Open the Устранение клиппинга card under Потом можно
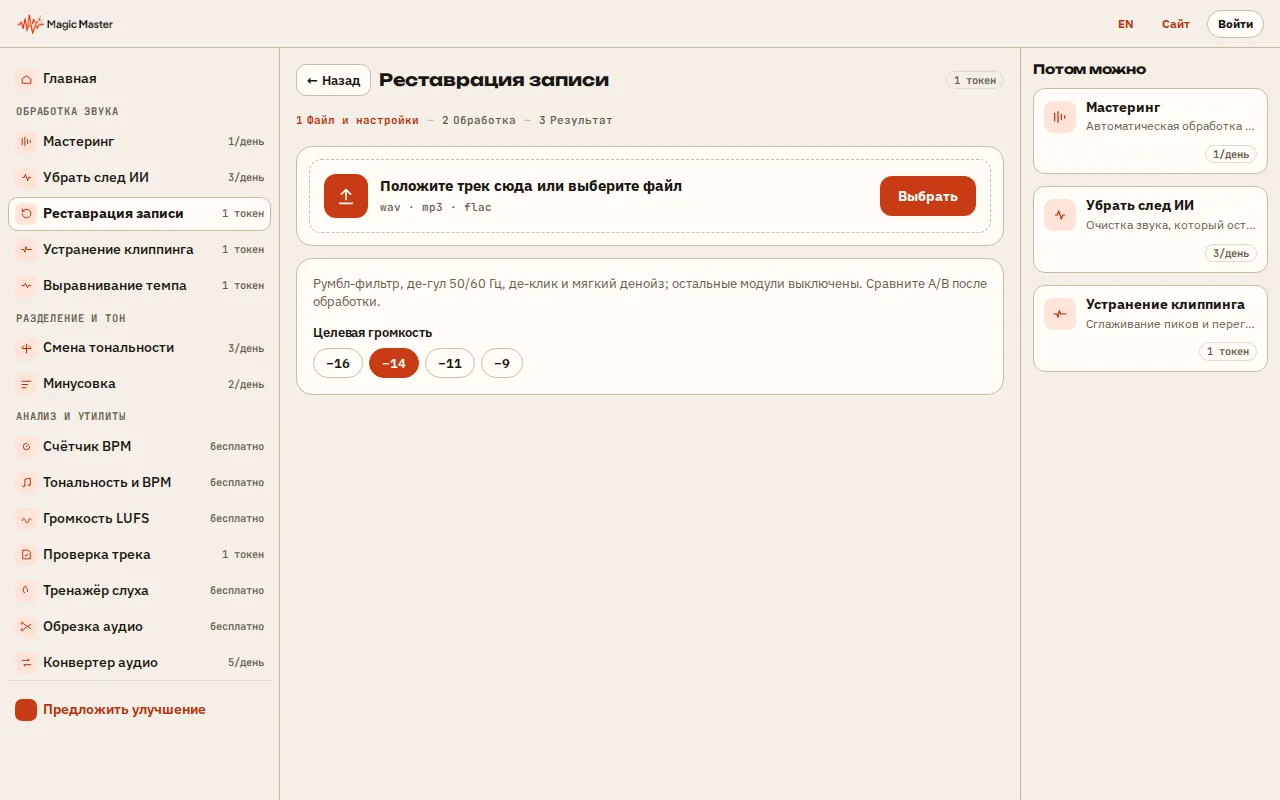The height and width of the screenshot is (800, 1280). (x=1150, y=328)
